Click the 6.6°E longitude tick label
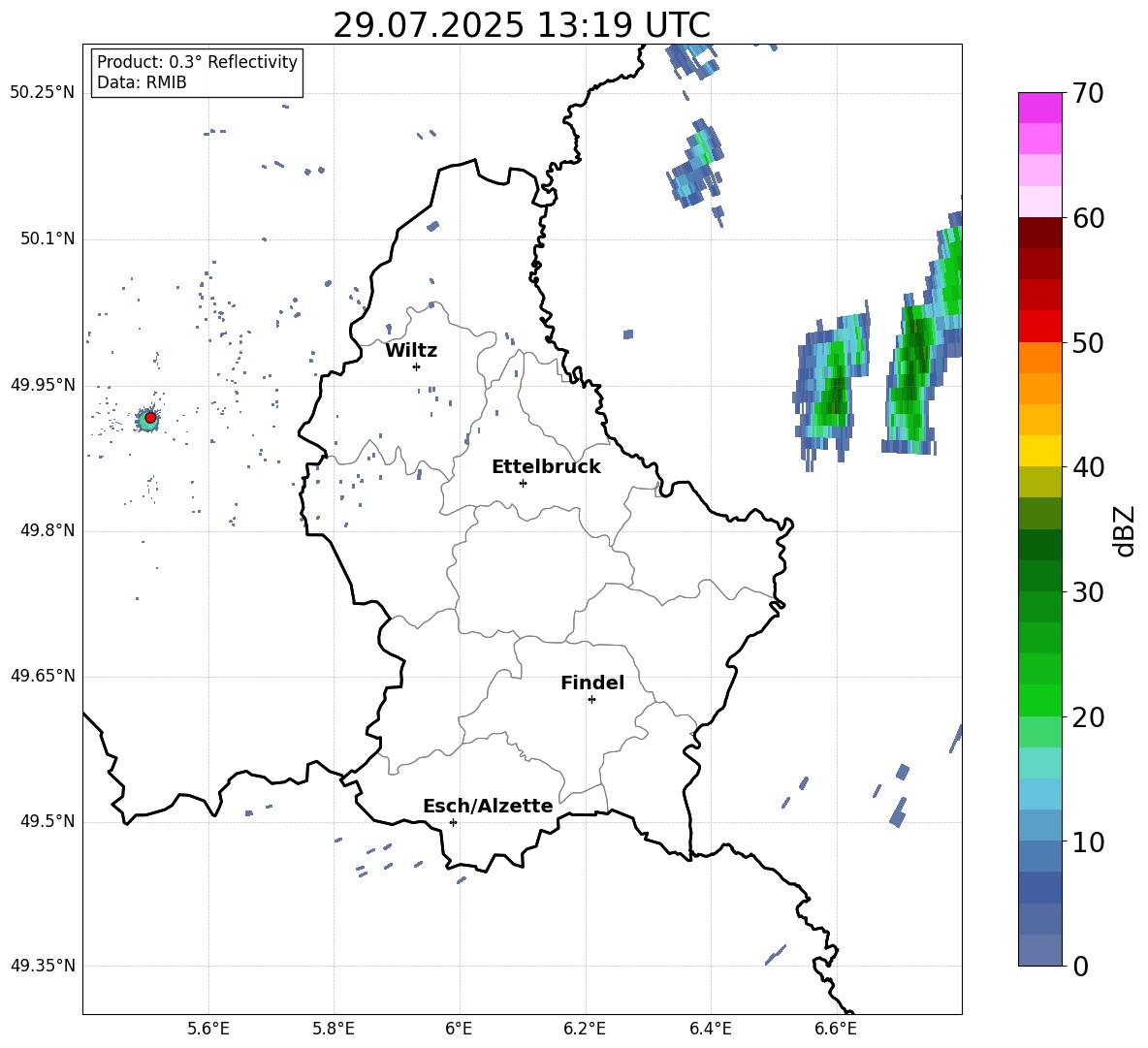 tap(836, 1029)
